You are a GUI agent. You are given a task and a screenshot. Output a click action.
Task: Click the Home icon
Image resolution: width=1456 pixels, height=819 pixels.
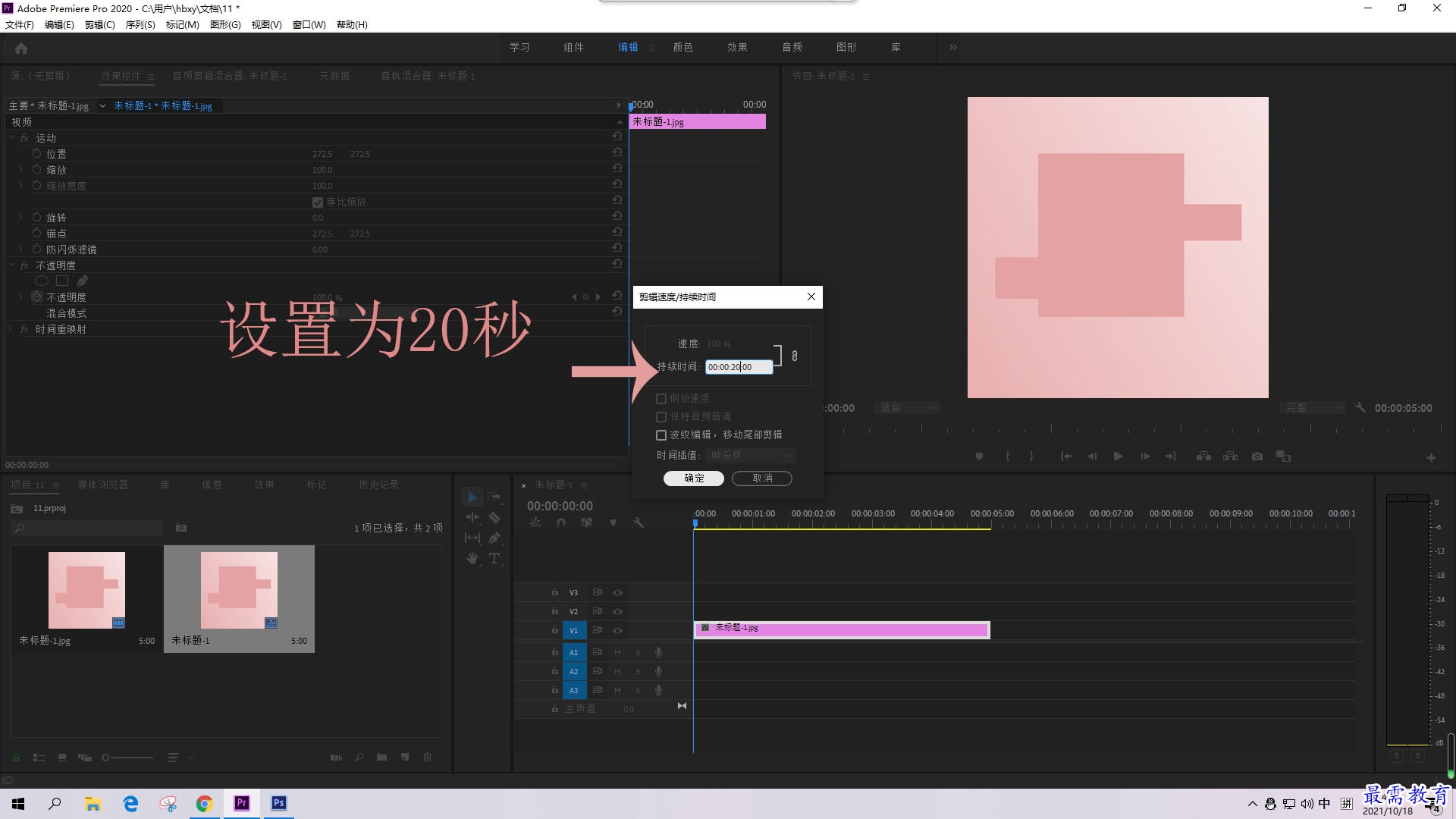[x=21, y=48]
